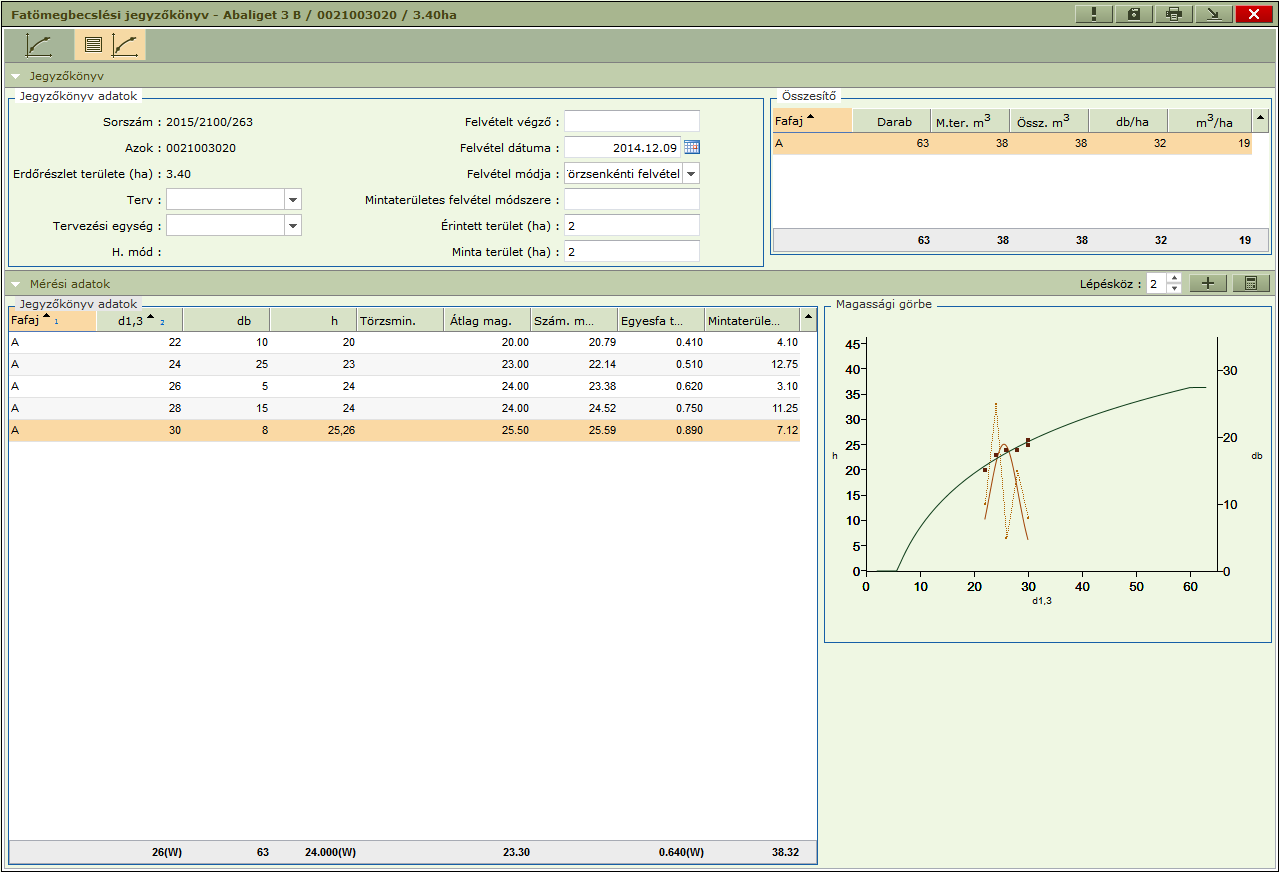Select the row with d1,3 value 28
1279x872 pixels.
[405, 408]
